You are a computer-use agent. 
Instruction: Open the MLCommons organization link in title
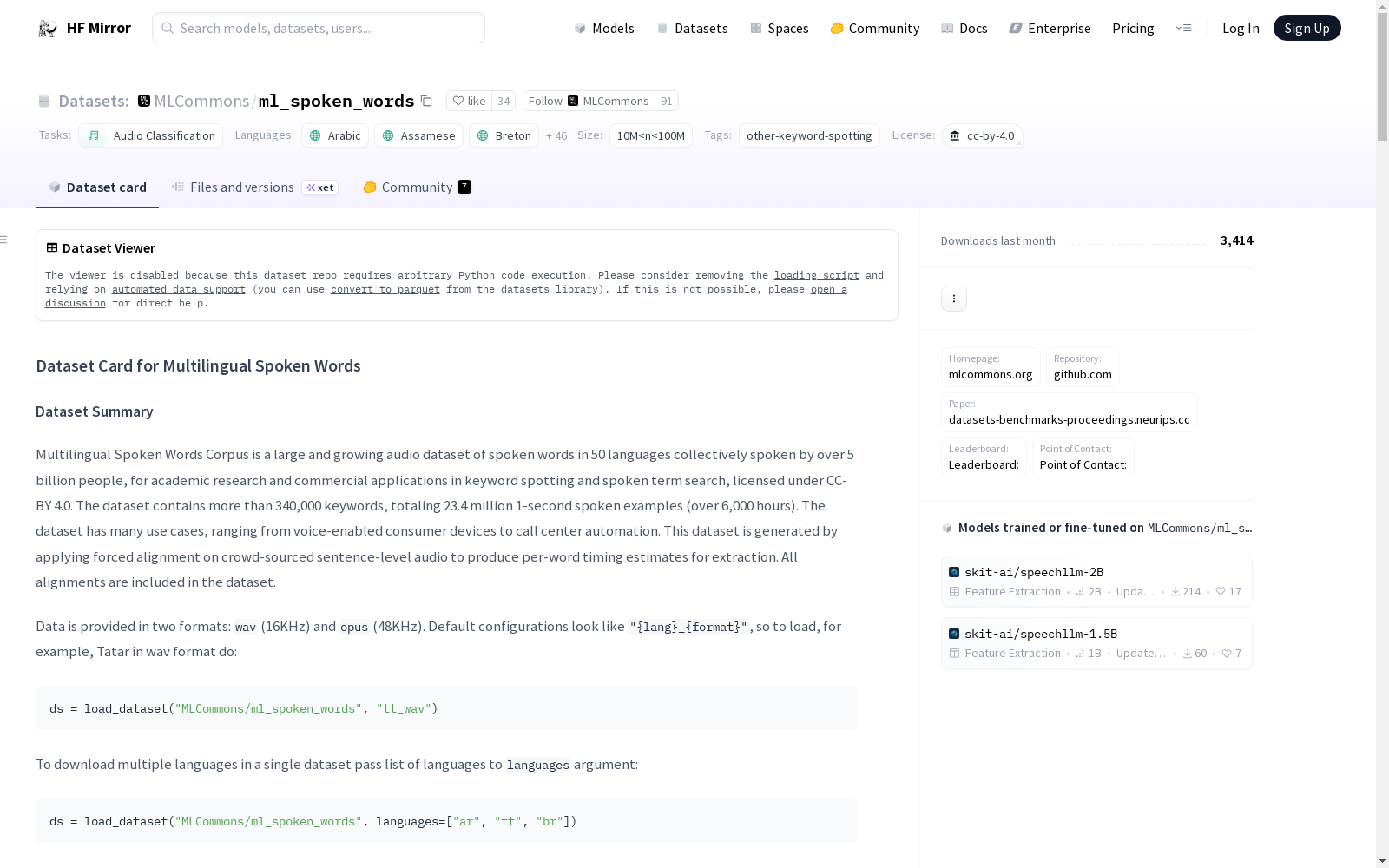point(201,101)
